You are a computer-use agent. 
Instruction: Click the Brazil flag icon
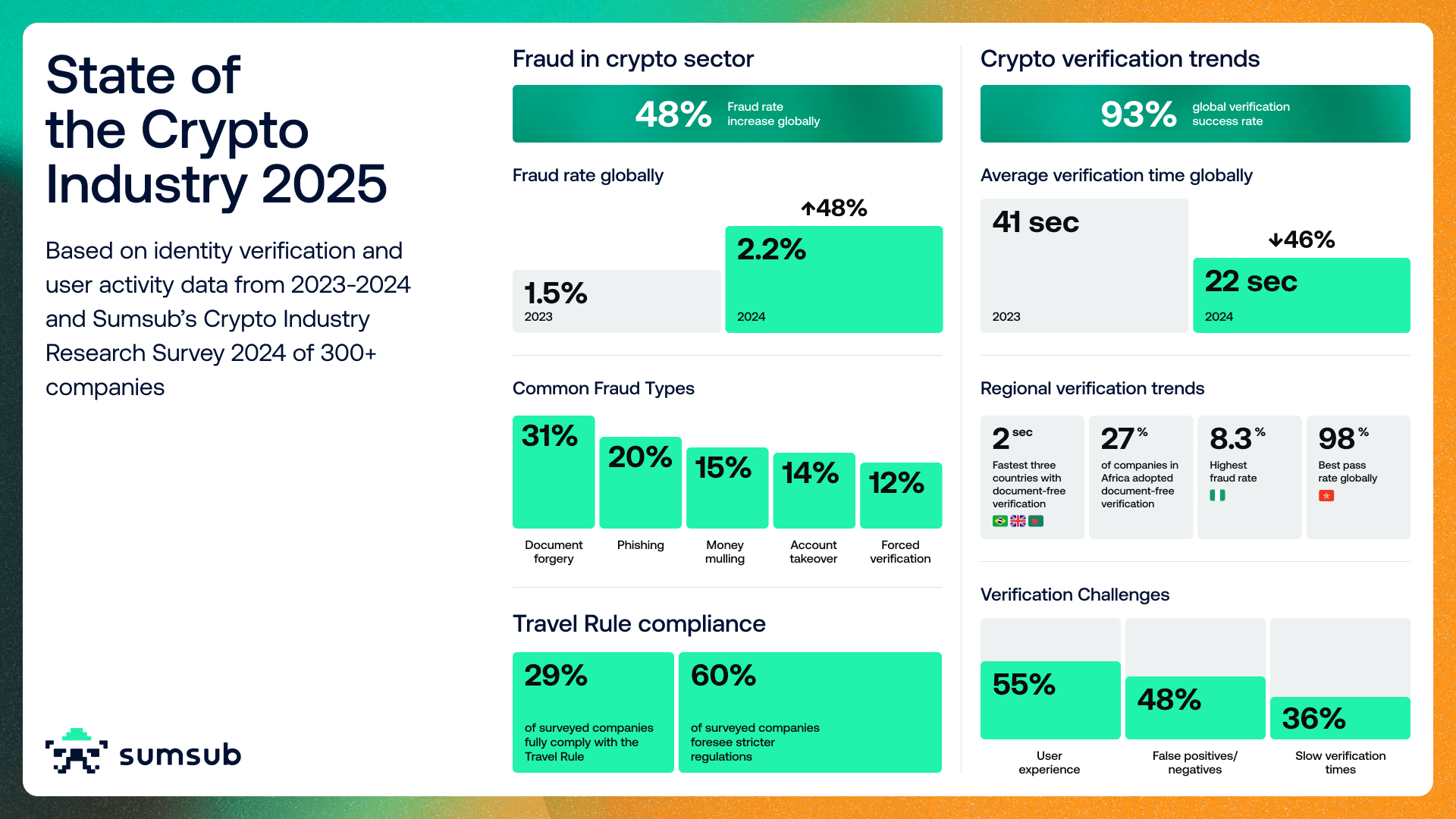pos(999,521)
